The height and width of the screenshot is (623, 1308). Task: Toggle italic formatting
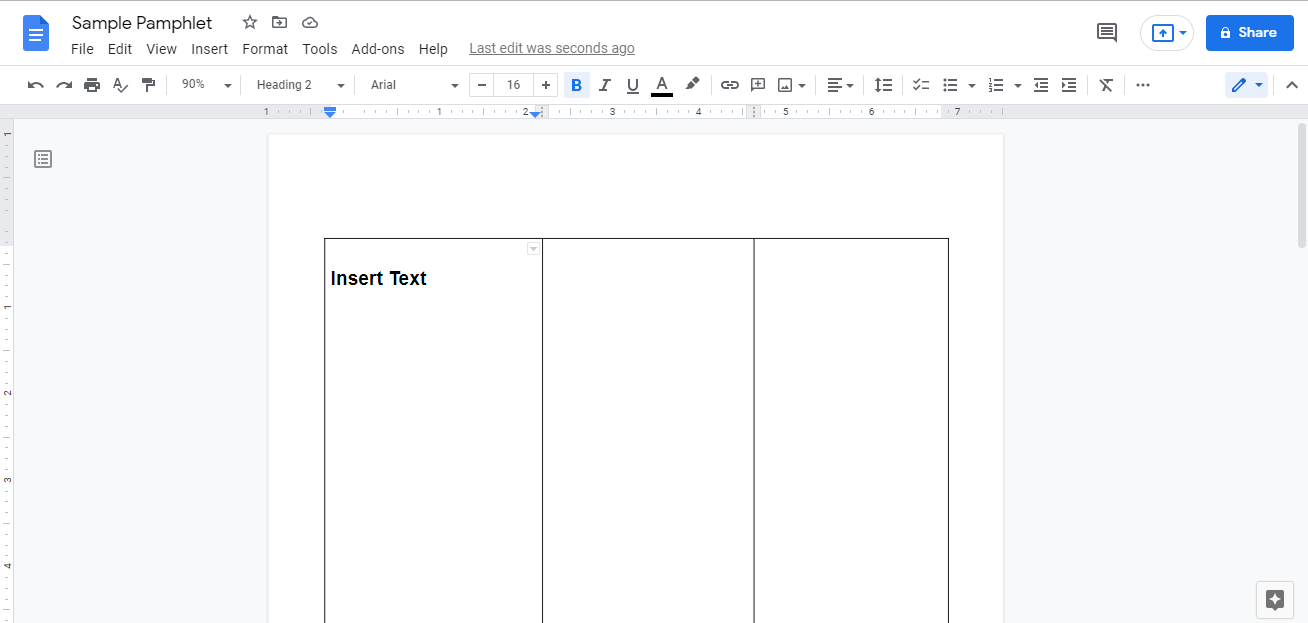pos(604,85)
